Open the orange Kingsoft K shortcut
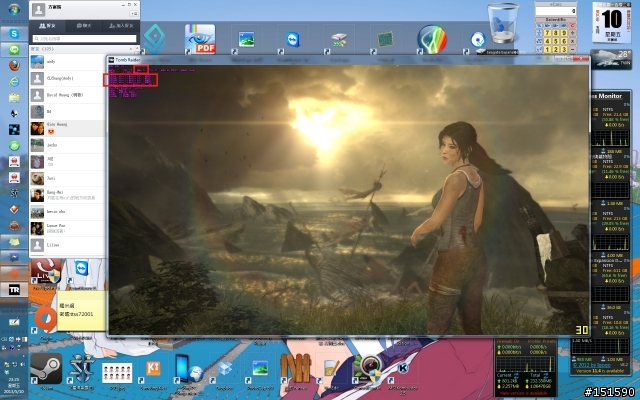Screen dimensions: 640x400 coord(153,369)
